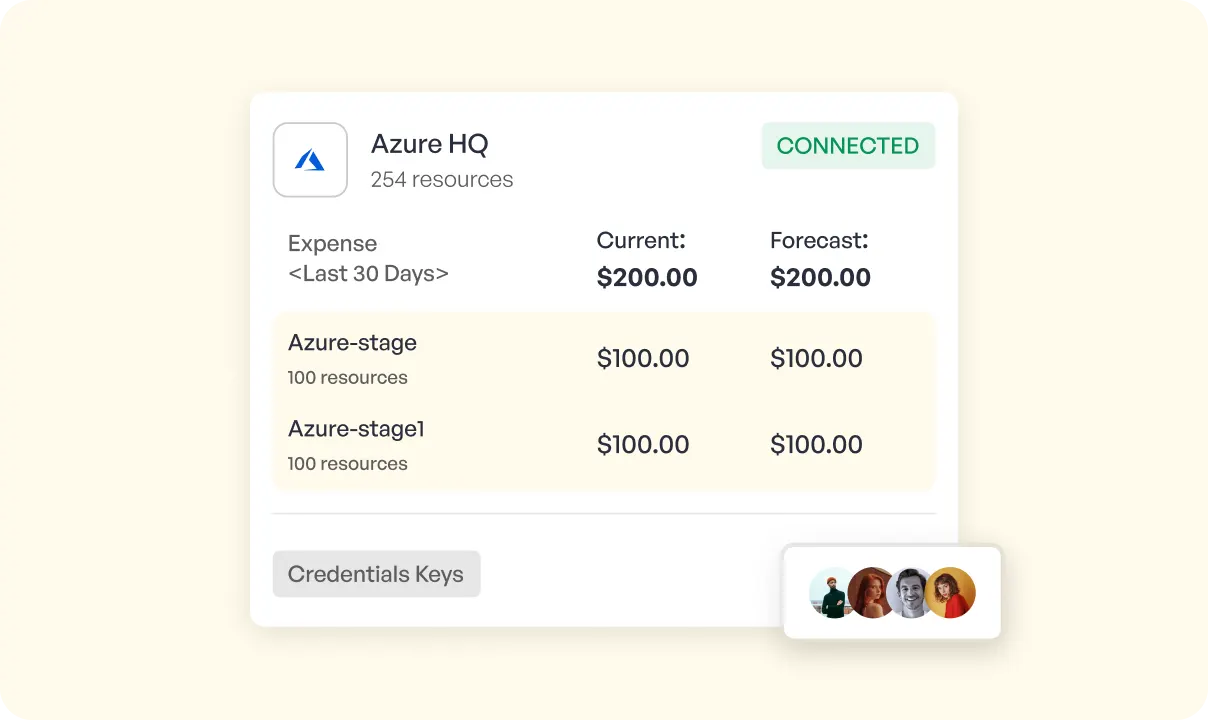Screen dimensions: 1208x720
Task: Click the Azure HQ account title
Action: pyautogui.click(x=429, y=144)
